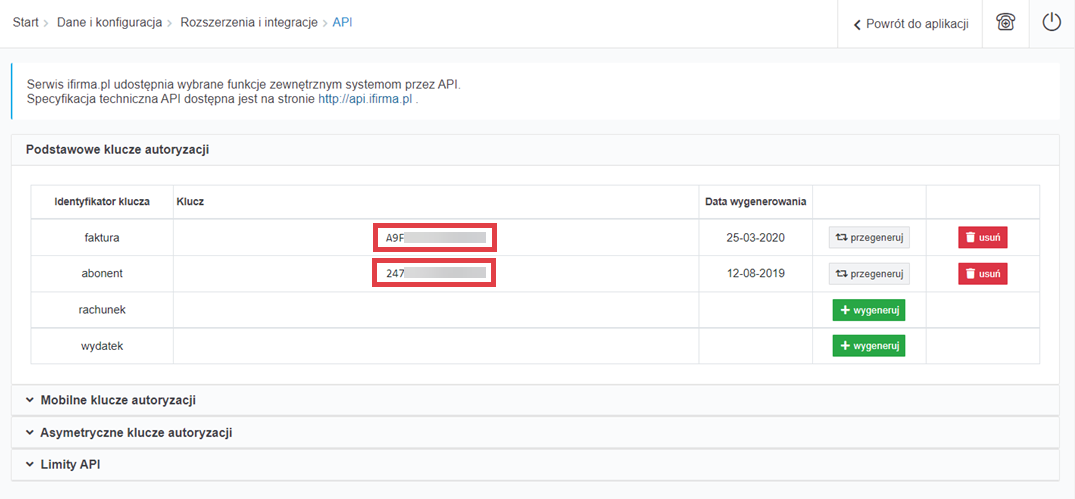Expand Mobilne klucze autoryzacji section
This screenshot has height=499, width=1075.
pyautogui.click(x=117, y=400)
